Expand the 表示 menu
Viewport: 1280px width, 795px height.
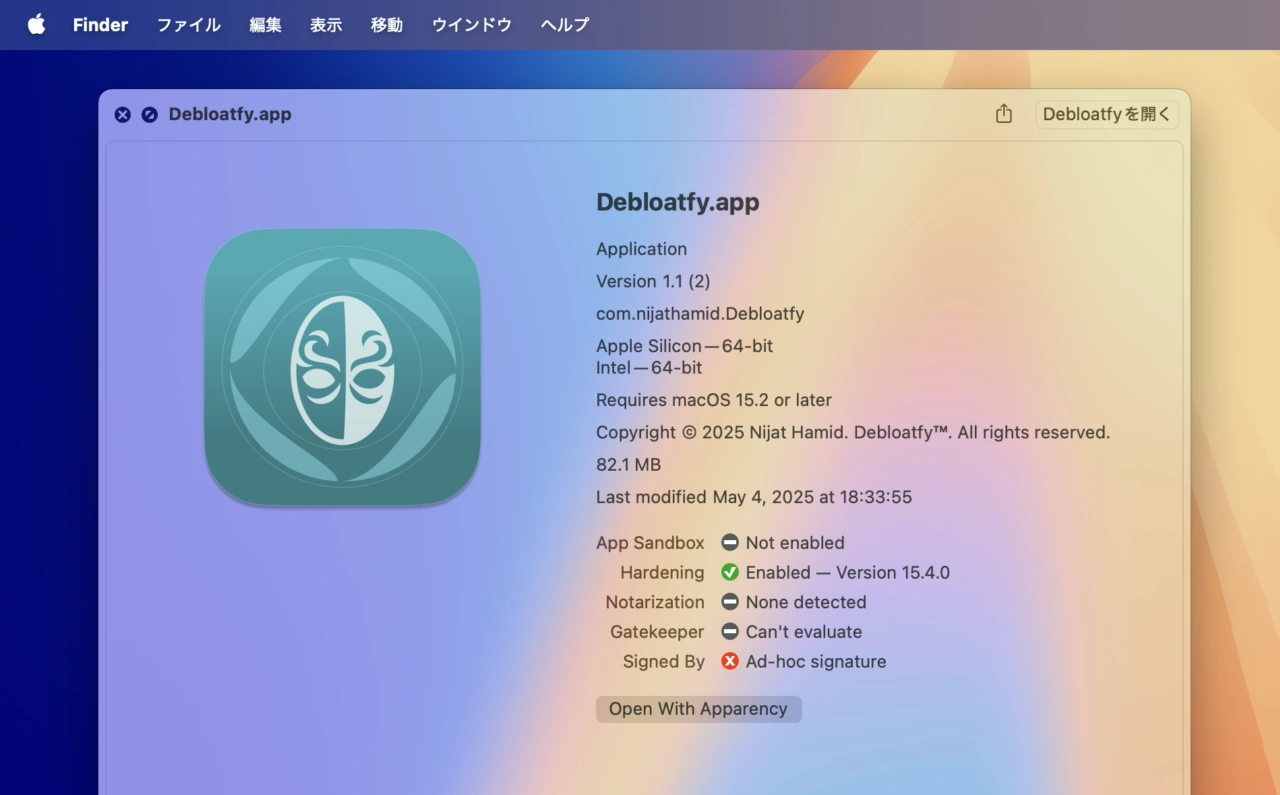326,25
